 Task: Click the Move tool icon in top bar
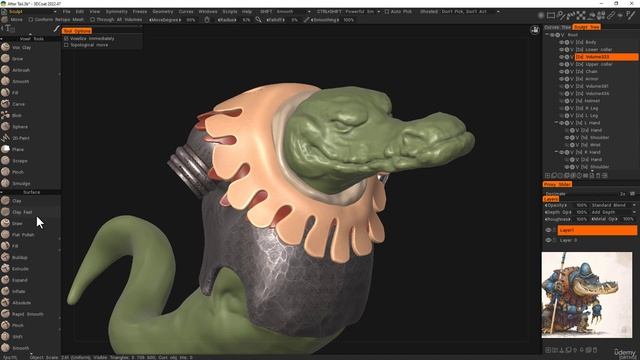[x=4, y=20]
